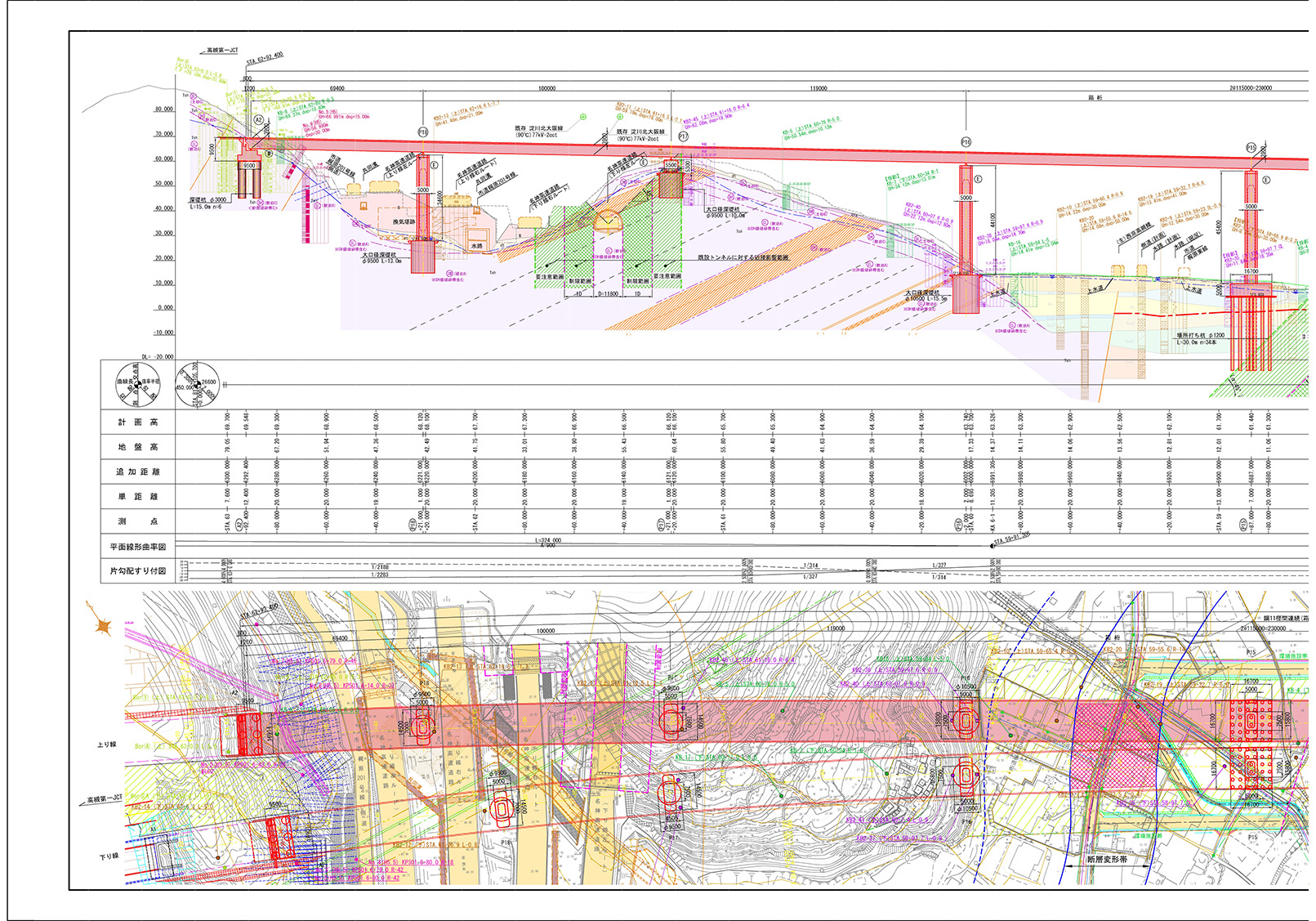Select the P18 pier marker in profile view

[422, 132]
